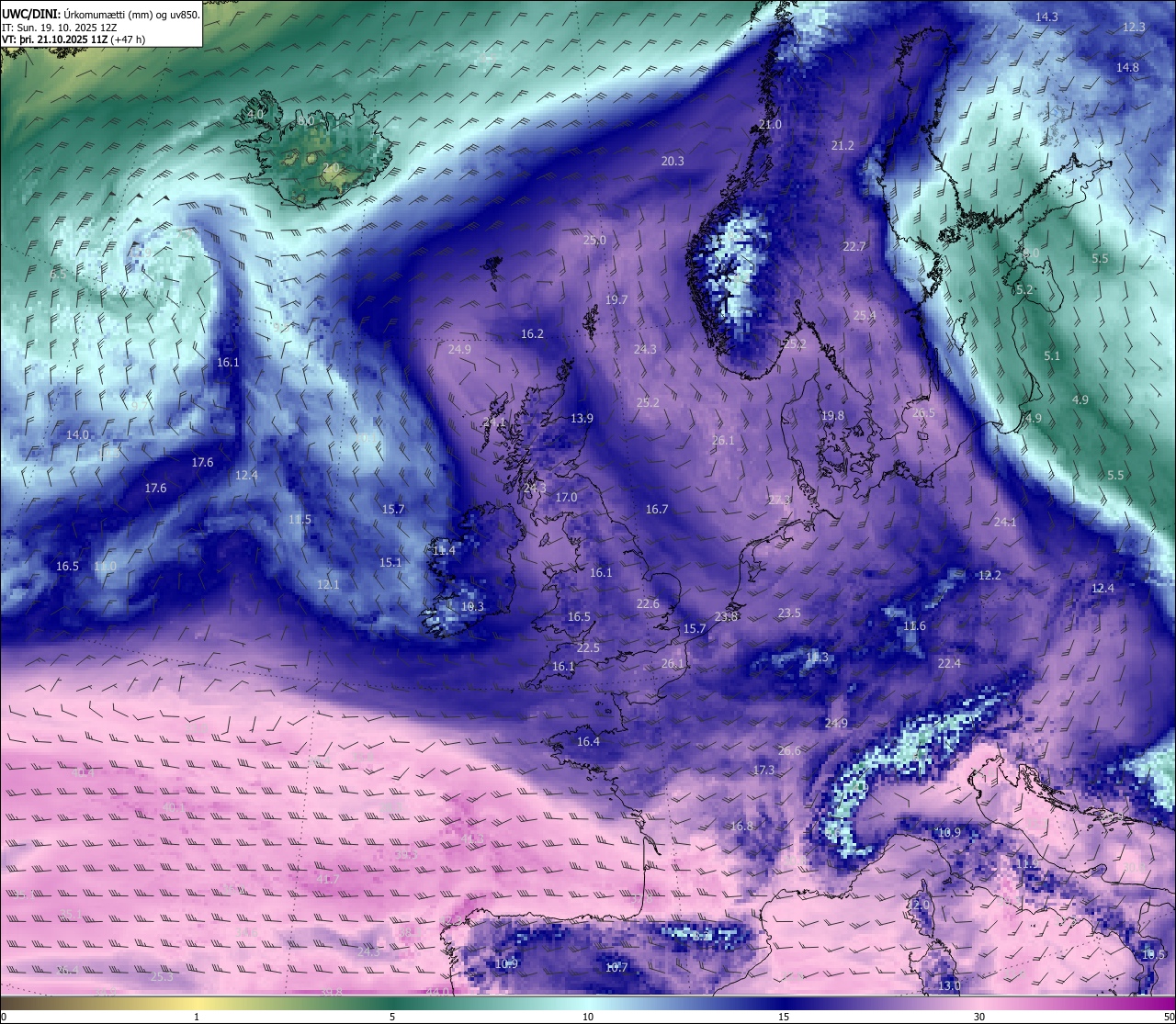Click the 23.8 value on the map
1176x1024 pixels.
(x=727, y=617)
